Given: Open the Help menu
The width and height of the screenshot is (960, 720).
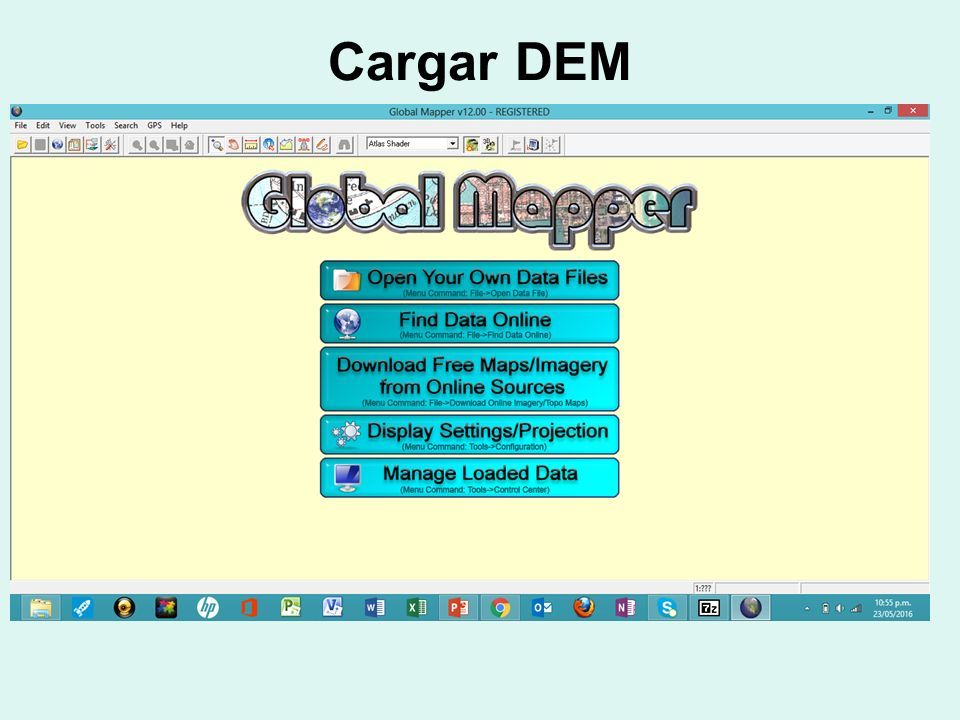Looking at the screenshot, I should click(x=179, y=126).
